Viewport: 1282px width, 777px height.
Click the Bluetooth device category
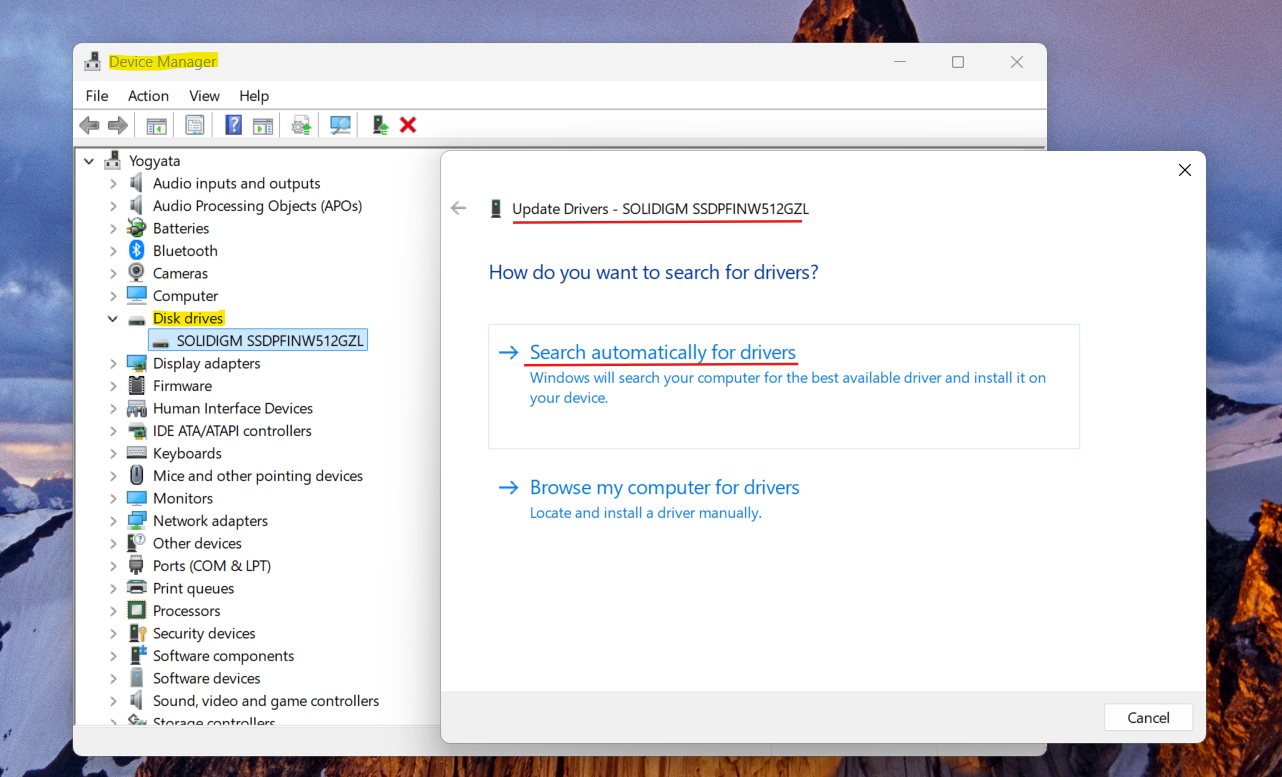pos(184,250)
